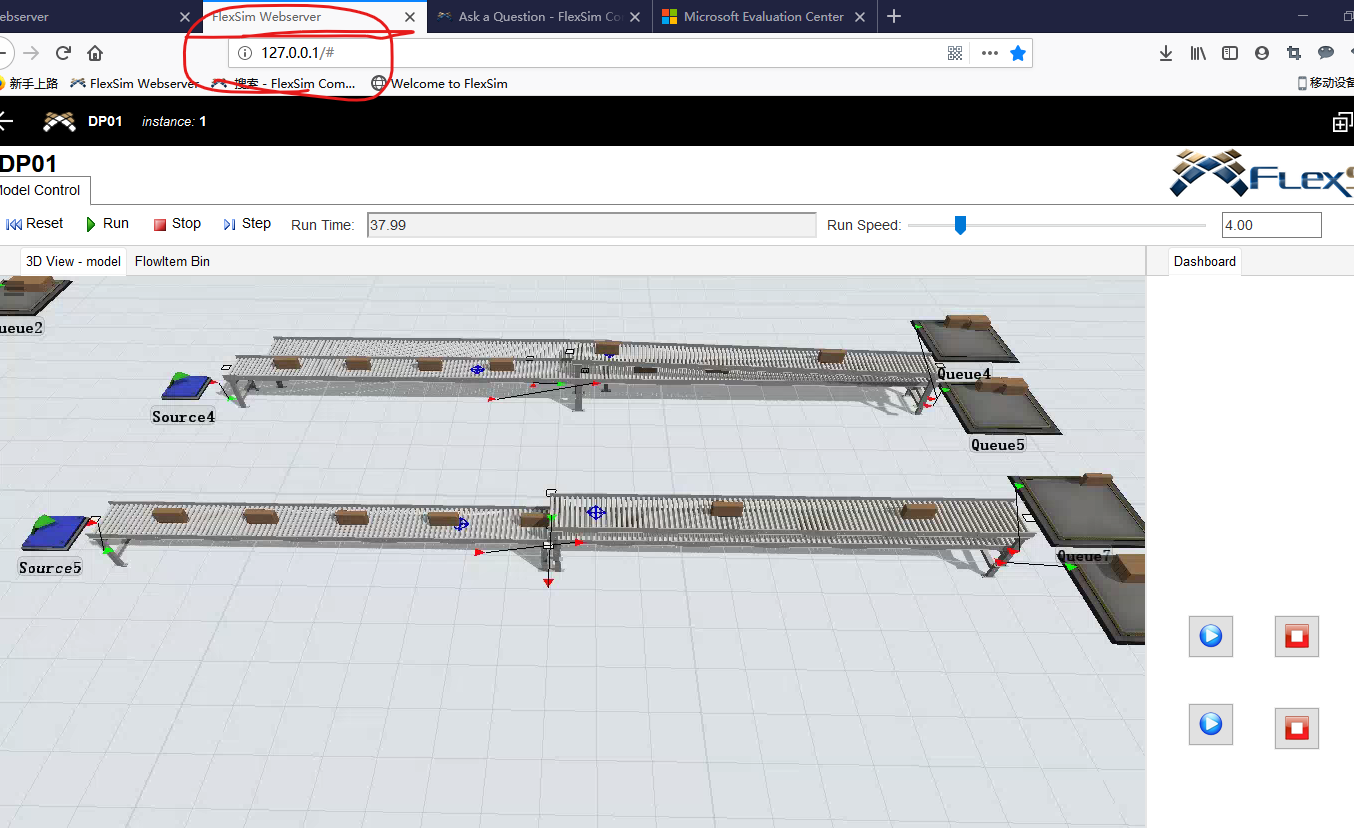Select the Queue5 object in 3D view
Image resolution: width=1354 pixels, height=828 pixels.
(1000, 410)
